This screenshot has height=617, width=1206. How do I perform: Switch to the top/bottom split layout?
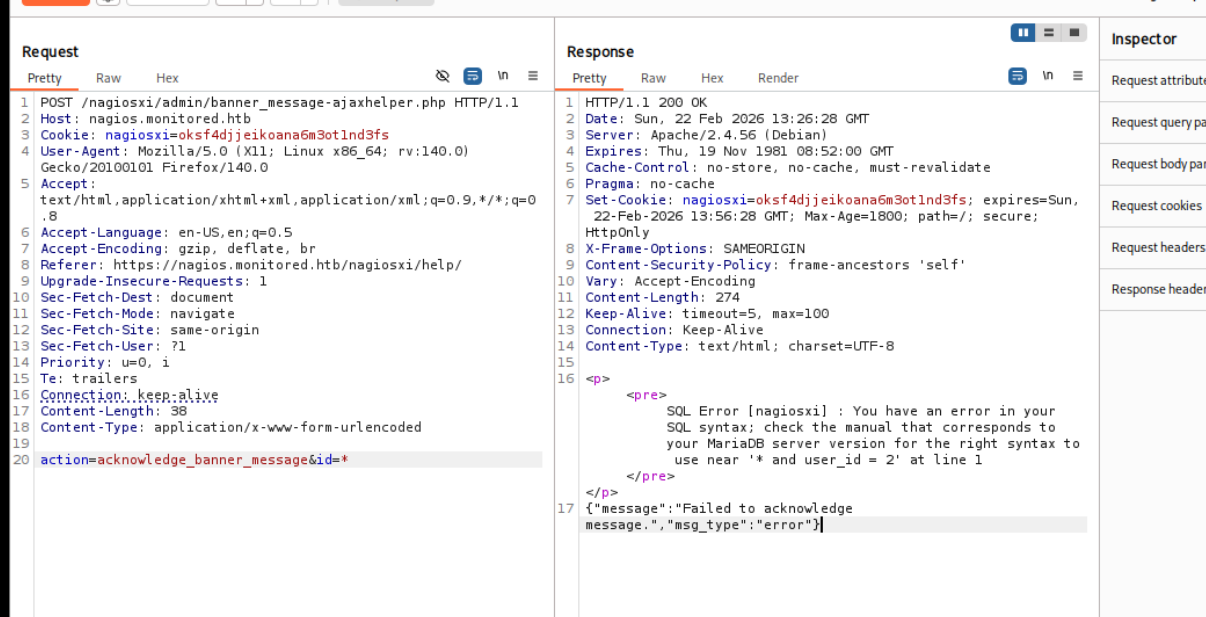click(x=1048, y=33)
